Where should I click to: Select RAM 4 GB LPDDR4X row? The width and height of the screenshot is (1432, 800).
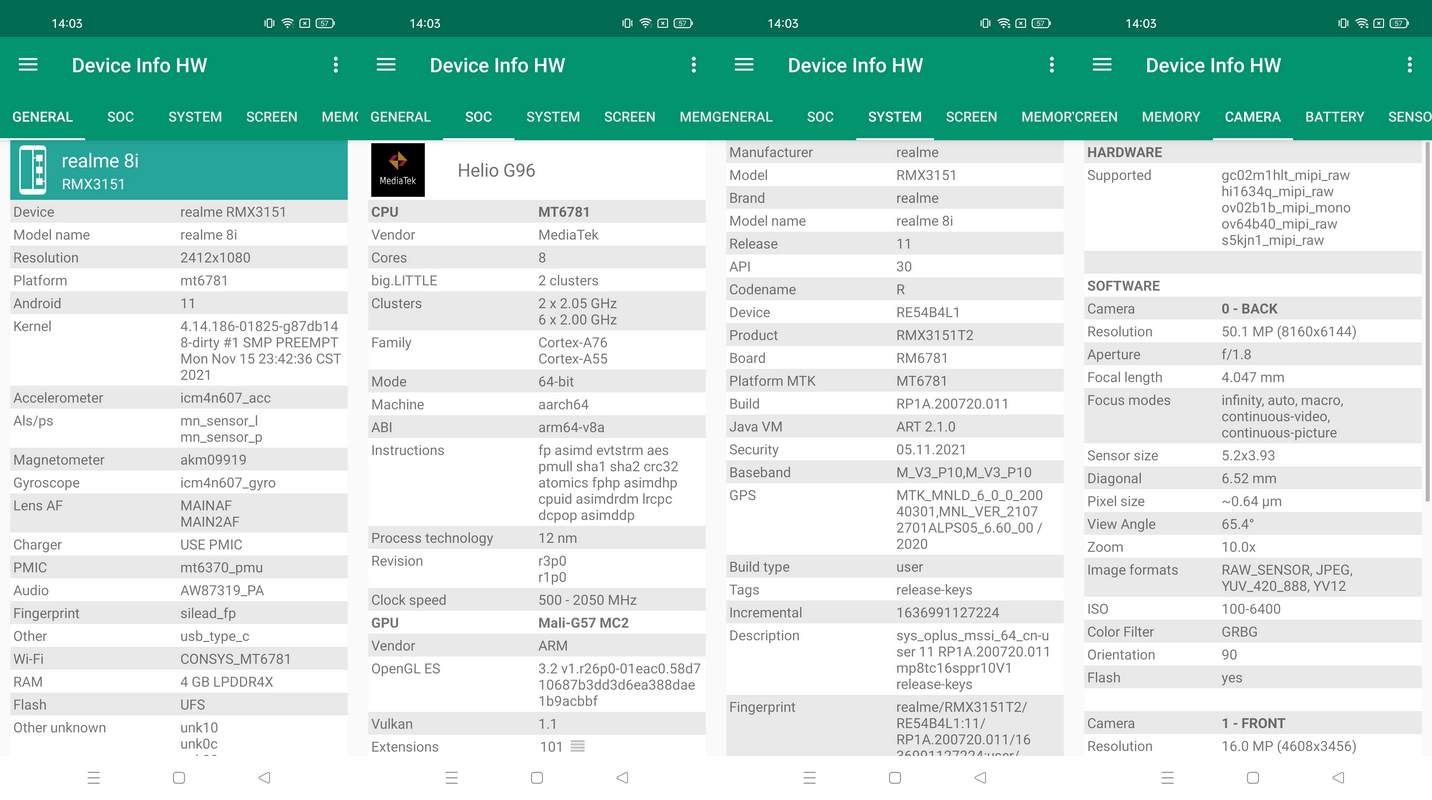[179, 682]
